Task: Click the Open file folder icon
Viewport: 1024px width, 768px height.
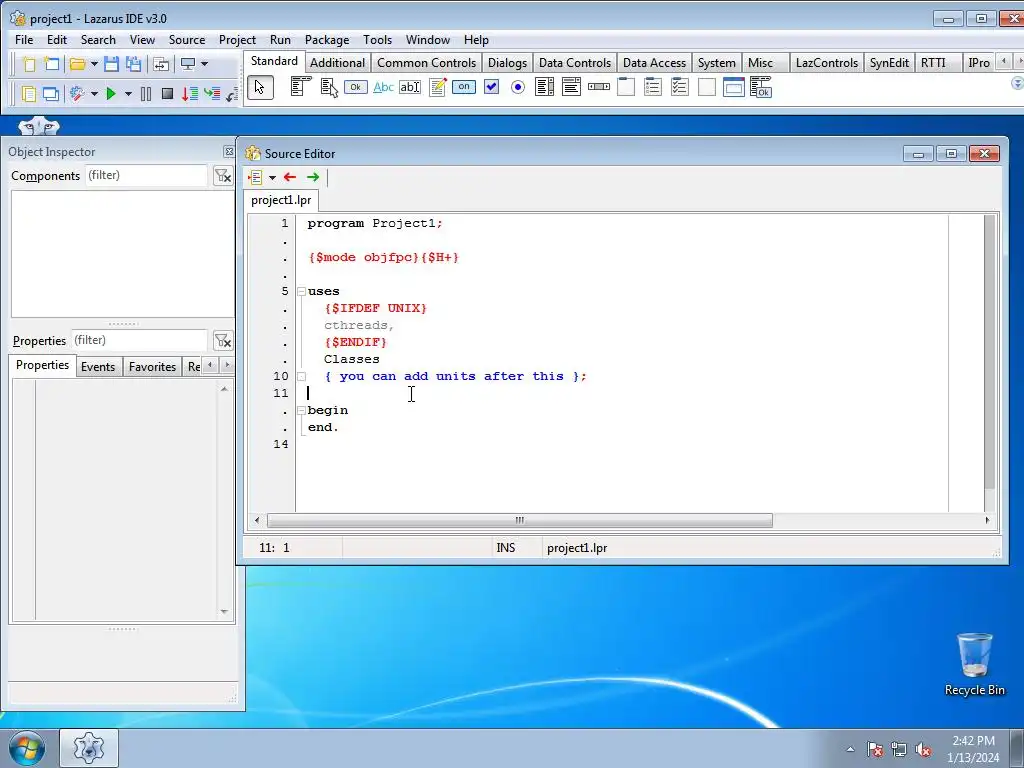Action: pos(78,64)
